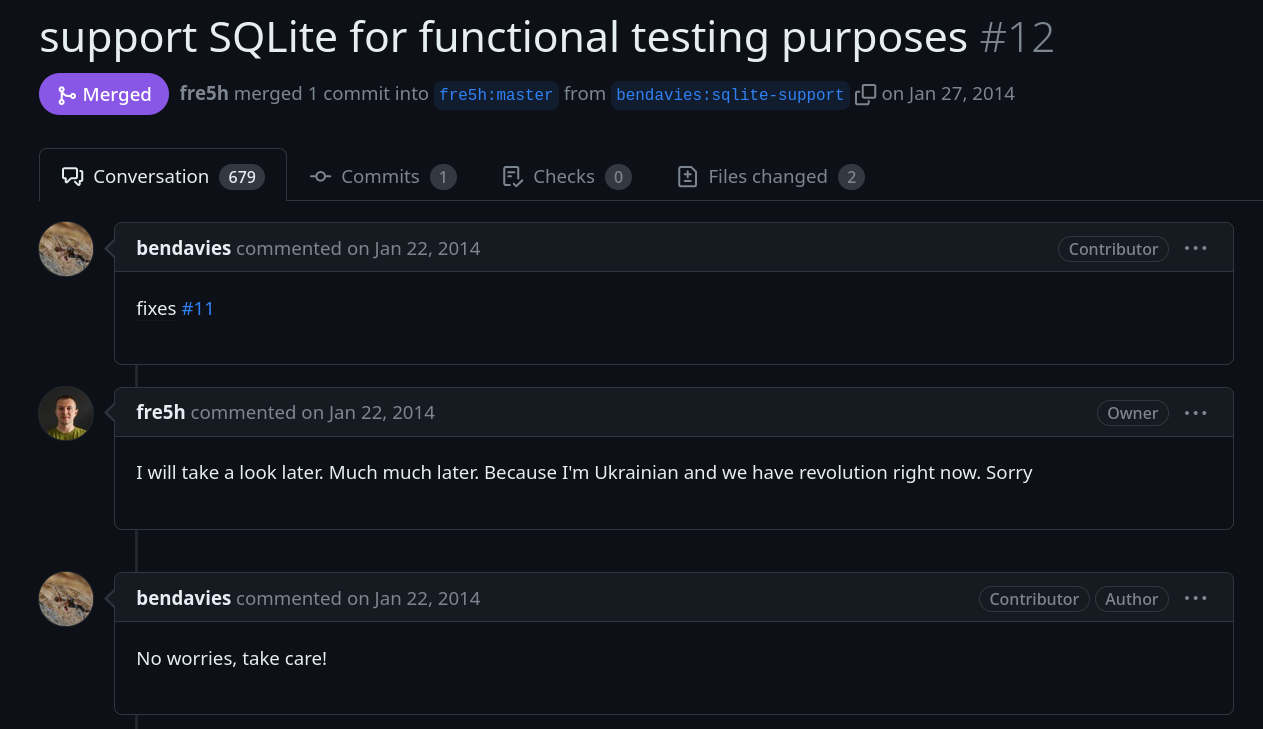Open the Checks tab
The width and height of the screenshot is (1263, 729).
click(x=566, y=177)
